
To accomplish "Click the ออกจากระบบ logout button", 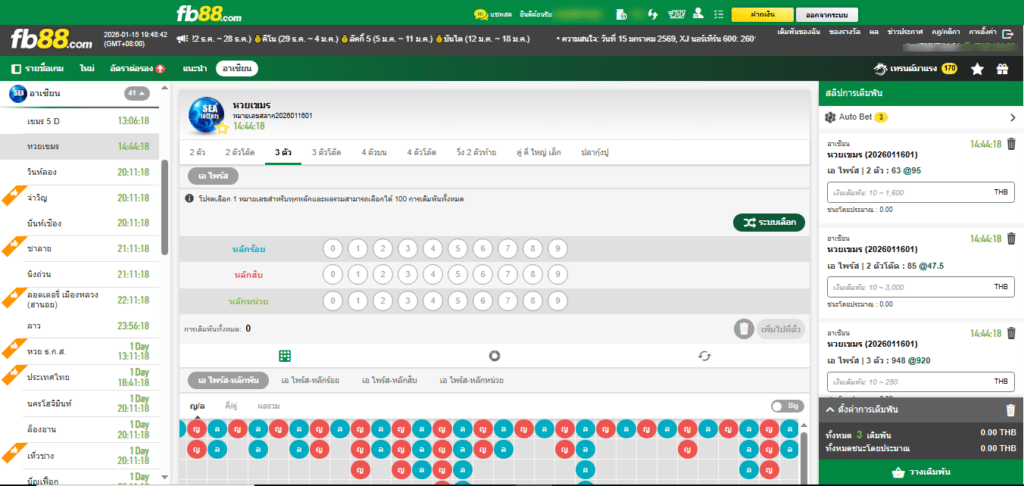I will 827,14.
